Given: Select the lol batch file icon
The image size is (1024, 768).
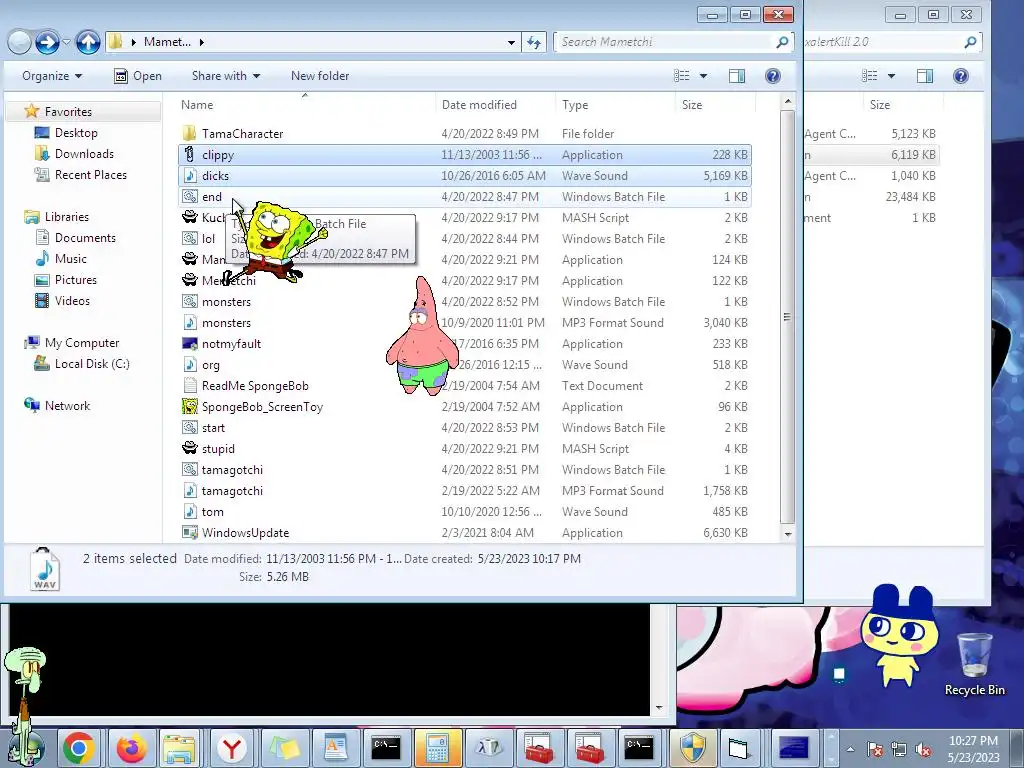Looking at the screenshot, I should point(189,238).
